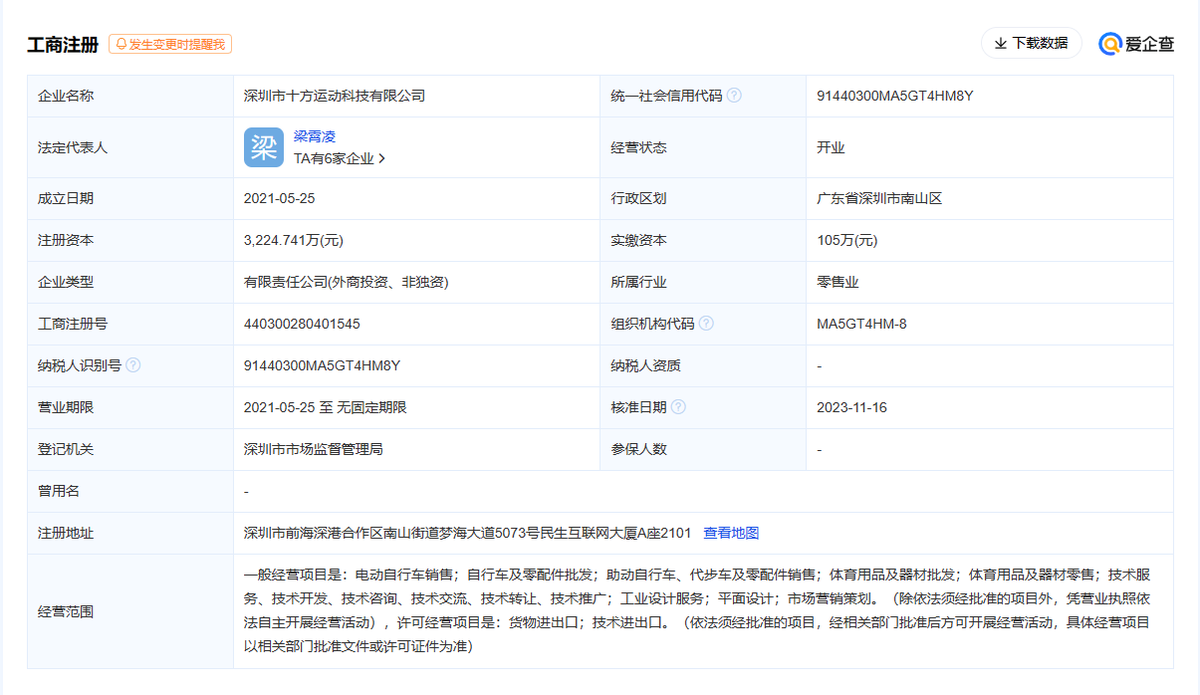Click the registered address text in 注册地址 row
The image size is (1200, 695).
pyautogui.click(x=467, y=533)
